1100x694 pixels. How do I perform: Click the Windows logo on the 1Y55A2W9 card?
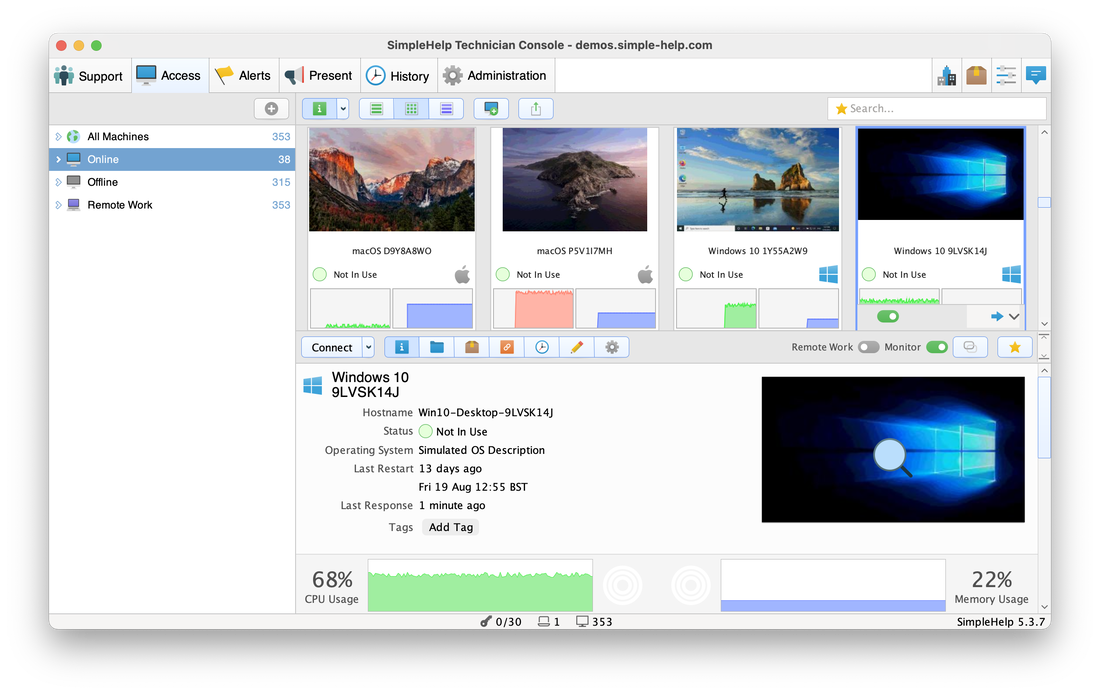click(x=829, y=274)
